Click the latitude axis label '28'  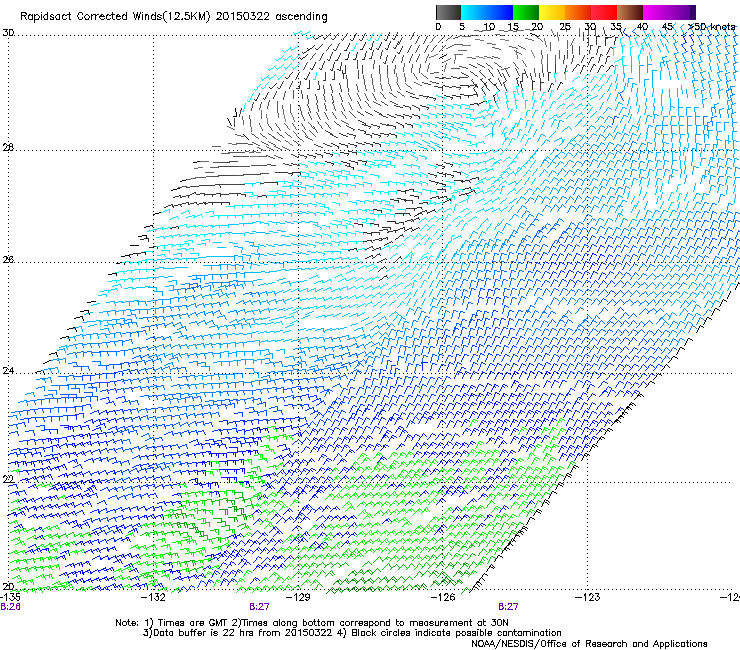pyautogui.click(x=8, y=148)
